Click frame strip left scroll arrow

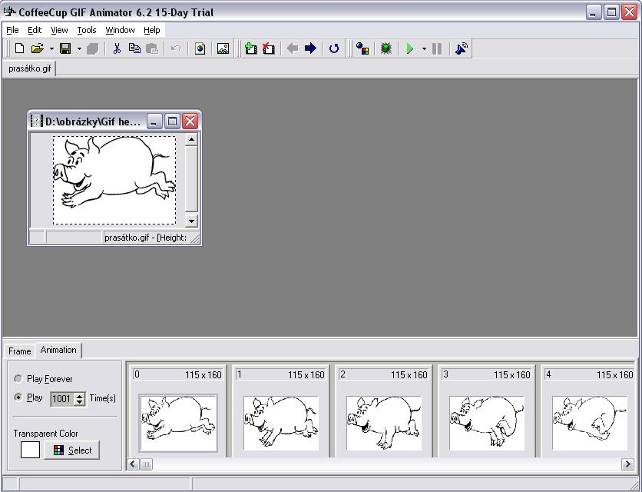(133, 464)
